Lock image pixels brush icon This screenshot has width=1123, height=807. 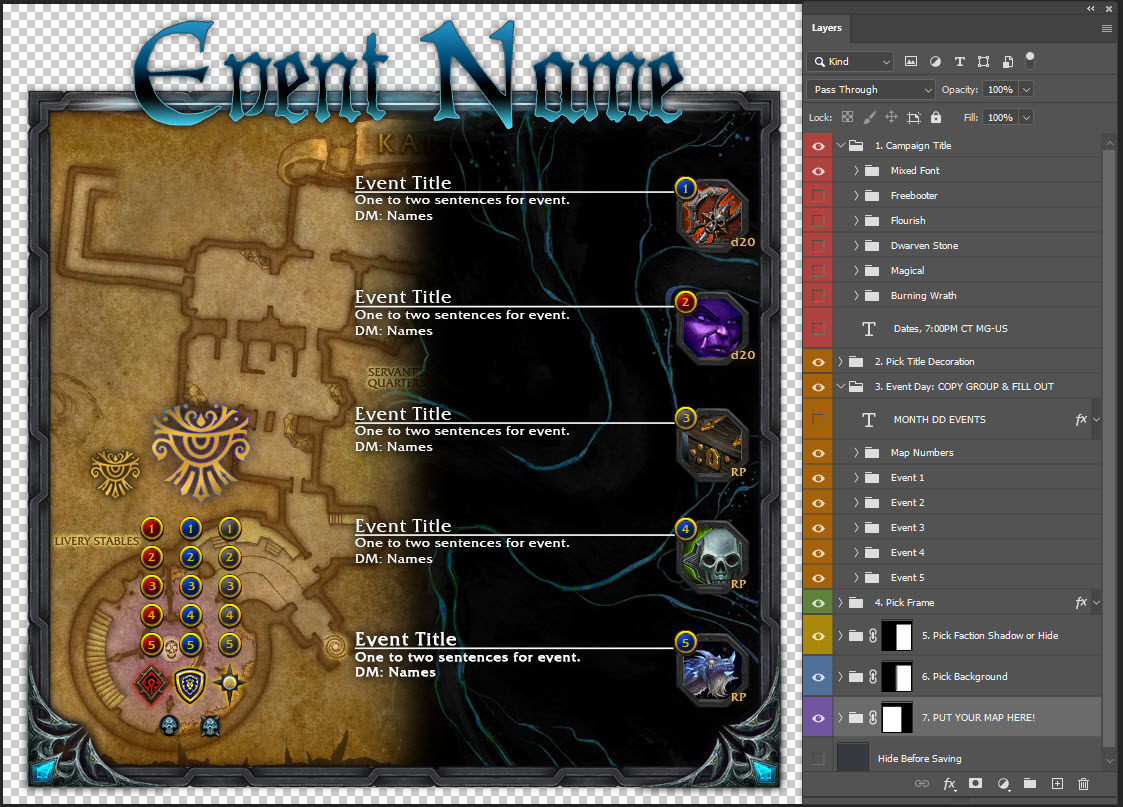(x=869, y=117)
